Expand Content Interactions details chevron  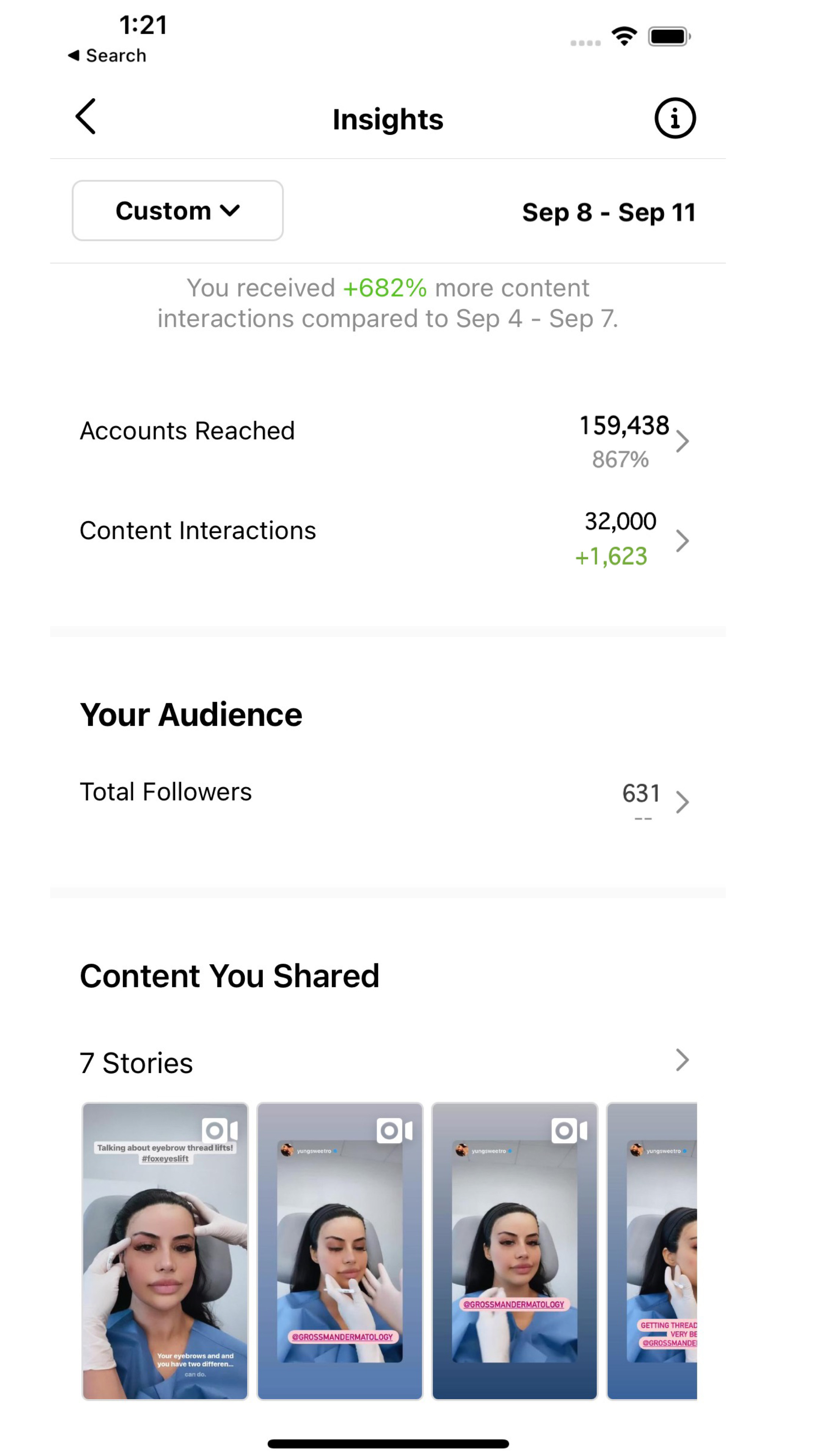click(682, 541)
